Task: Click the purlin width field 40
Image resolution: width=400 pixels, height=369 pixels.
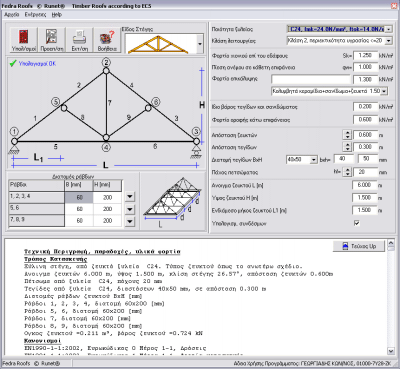Action: tap(343, 159)
